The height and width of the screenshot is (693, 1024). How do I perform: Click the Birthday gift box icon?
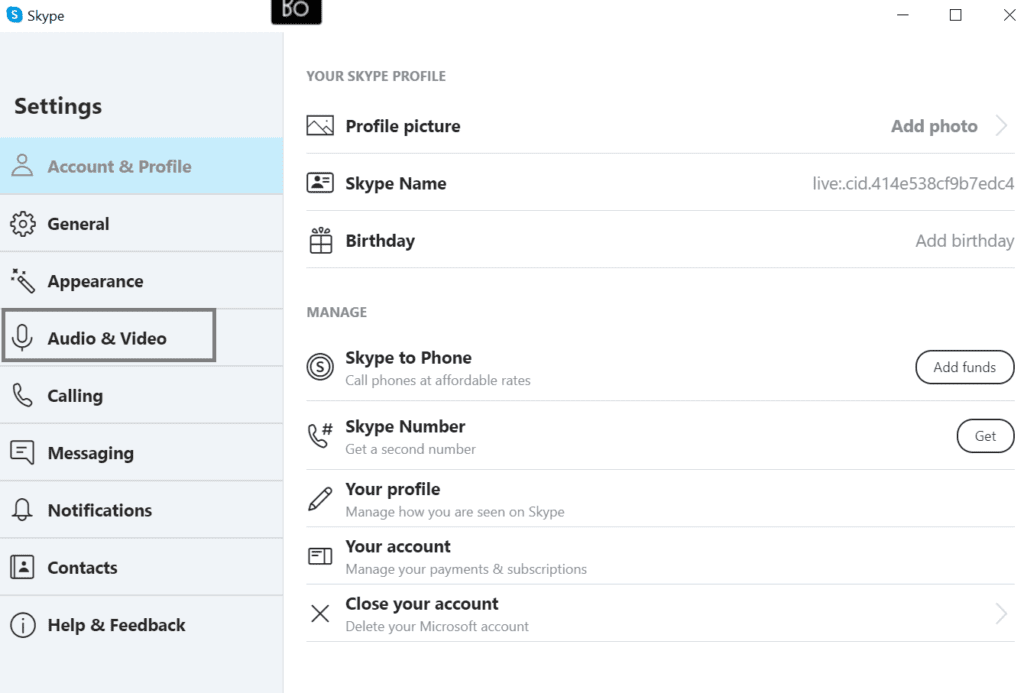point(320,240)
